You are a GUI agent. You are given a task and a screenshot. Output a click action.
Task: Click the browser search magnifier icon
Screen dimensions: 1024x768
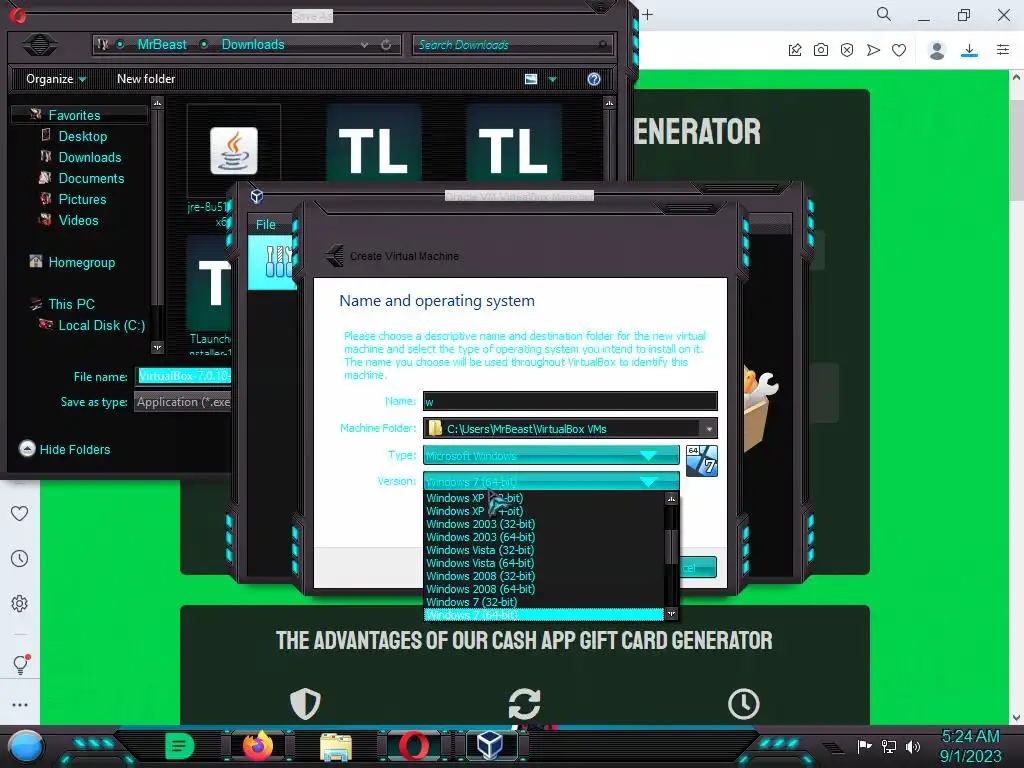pyautogui.click(x=884, y=14)
